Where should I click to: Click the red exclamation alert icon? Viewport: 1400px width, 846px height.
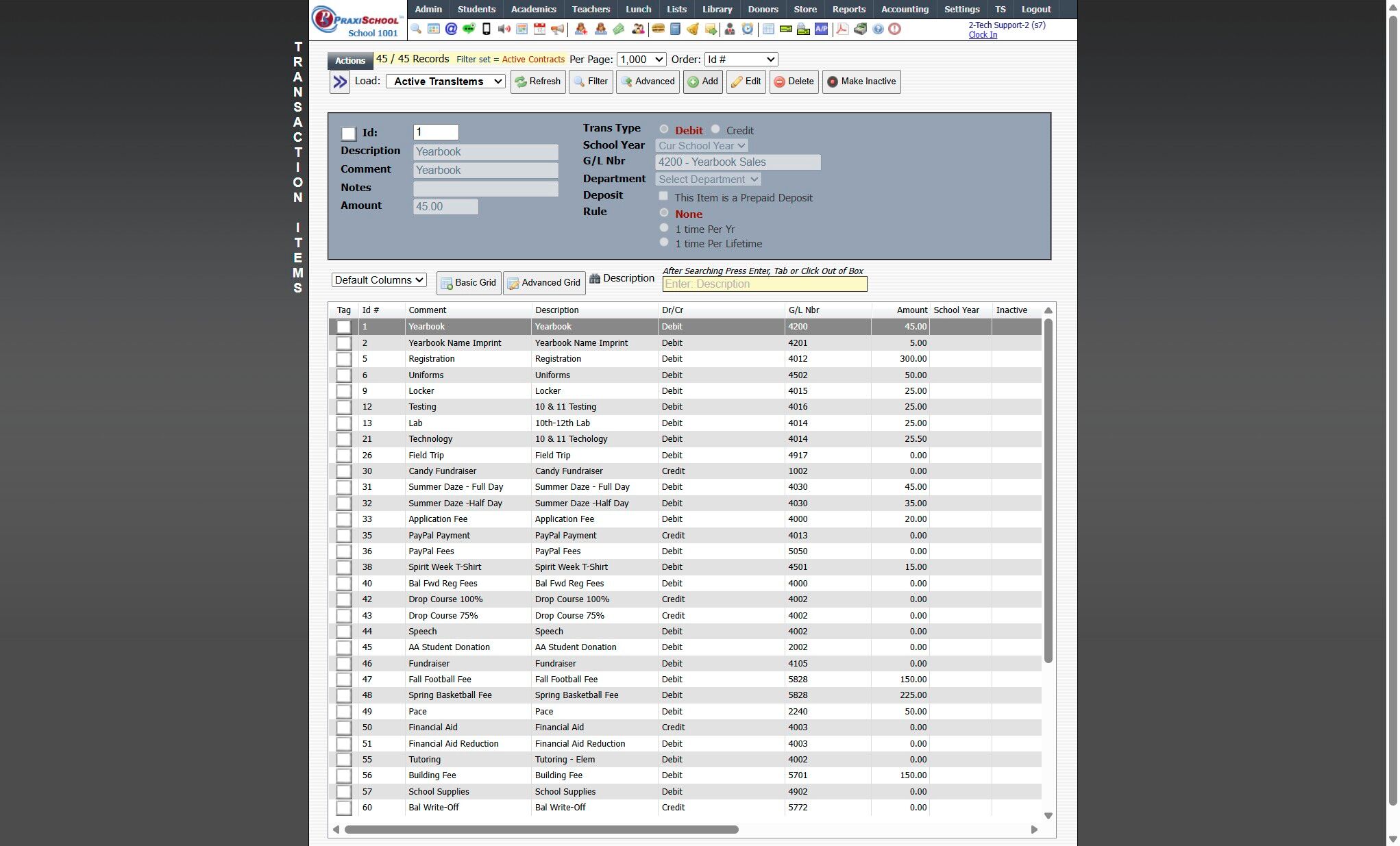[895, 29]
